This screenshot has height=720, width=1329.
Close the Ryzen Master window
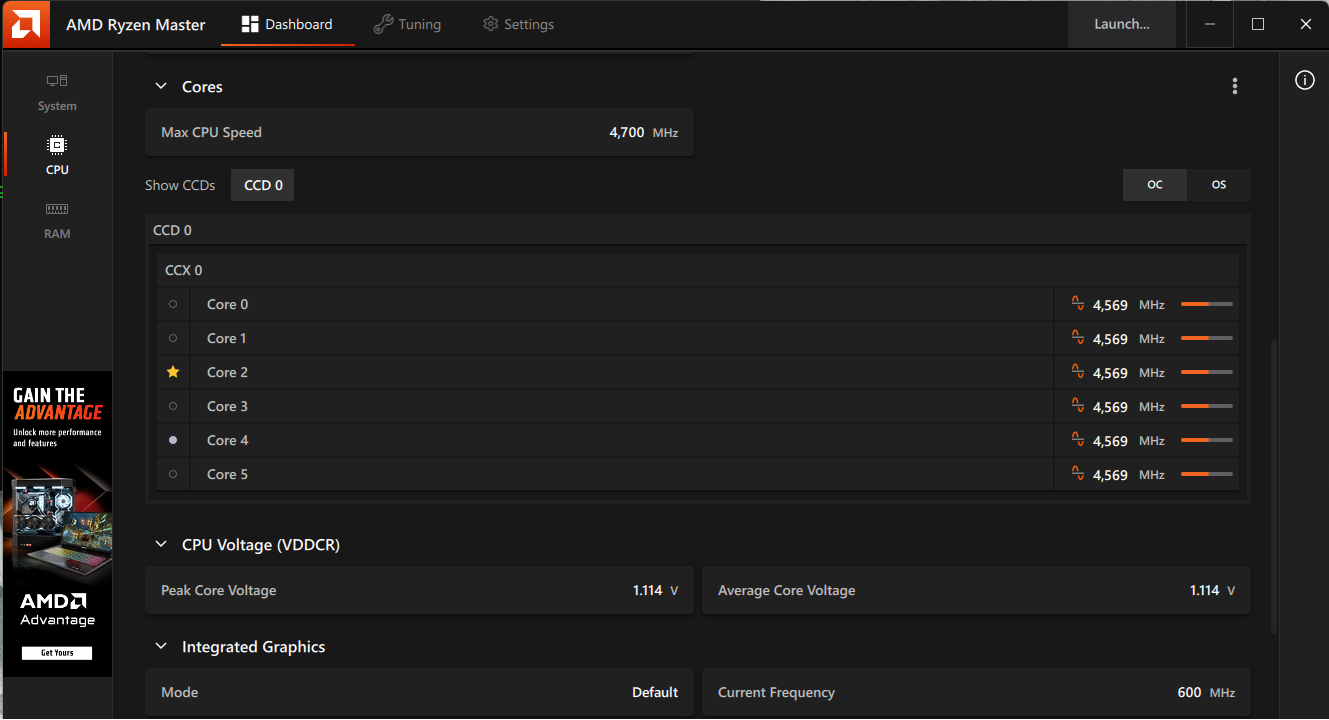click(1305, 24)
